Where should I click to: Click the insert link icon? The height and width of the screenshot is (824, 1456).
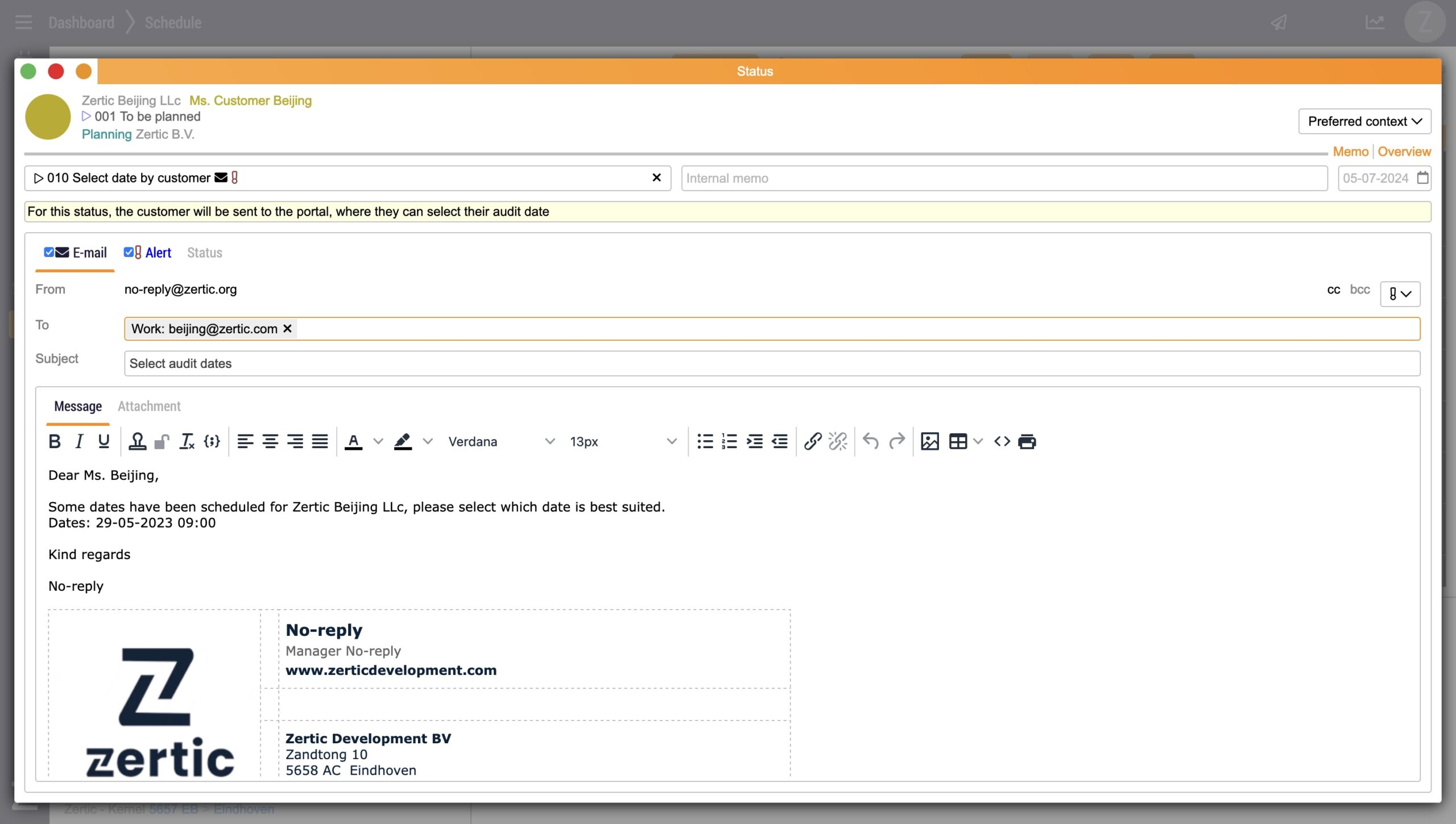pyautogui.click(x=813, y=441)
